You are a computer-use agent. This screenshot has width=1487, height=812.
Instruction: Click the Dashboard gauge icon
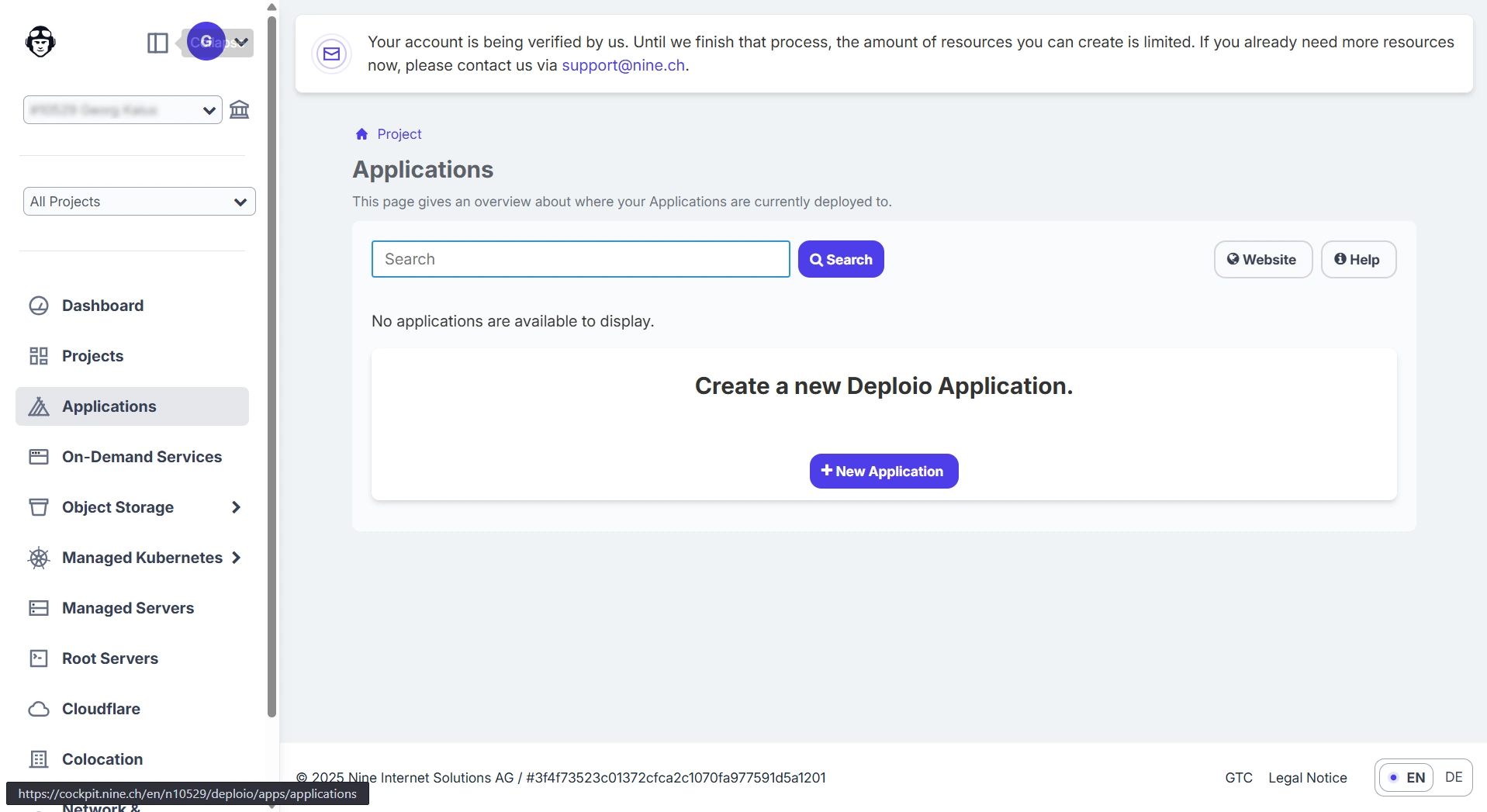[x=39, y=306]
